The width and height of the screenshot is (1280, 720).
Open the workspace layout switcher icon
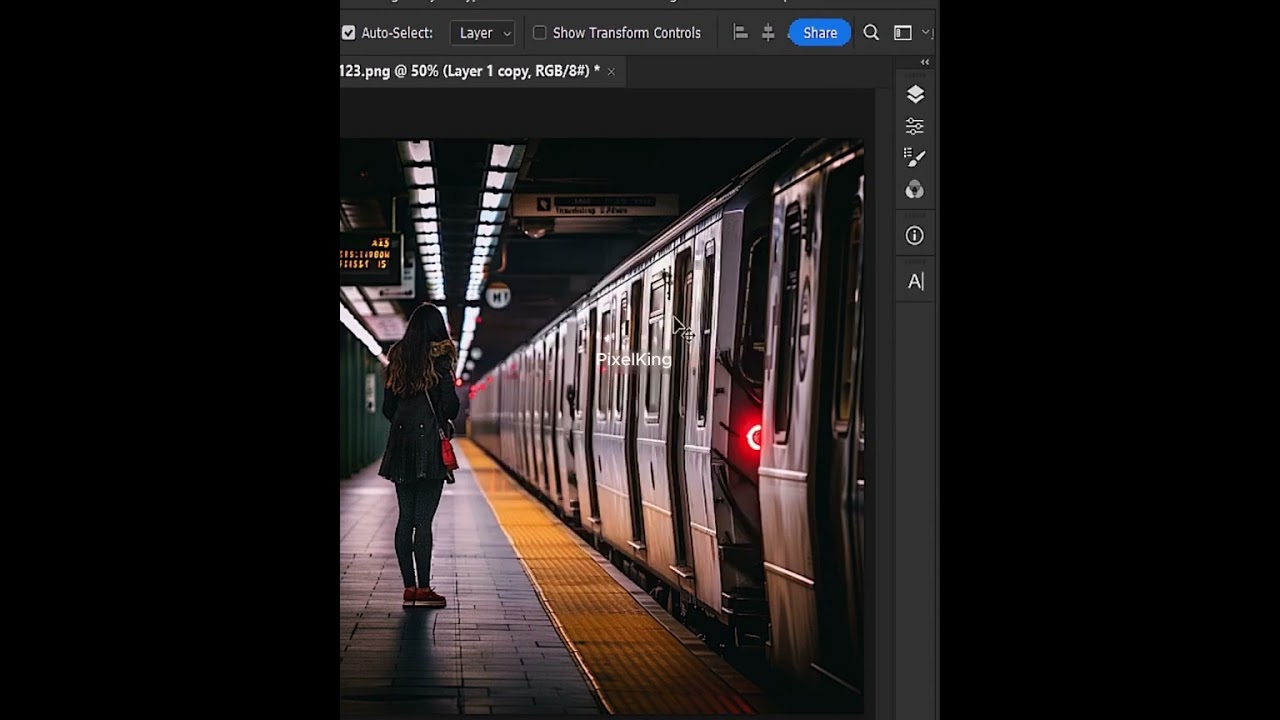(x=903, y=33)
